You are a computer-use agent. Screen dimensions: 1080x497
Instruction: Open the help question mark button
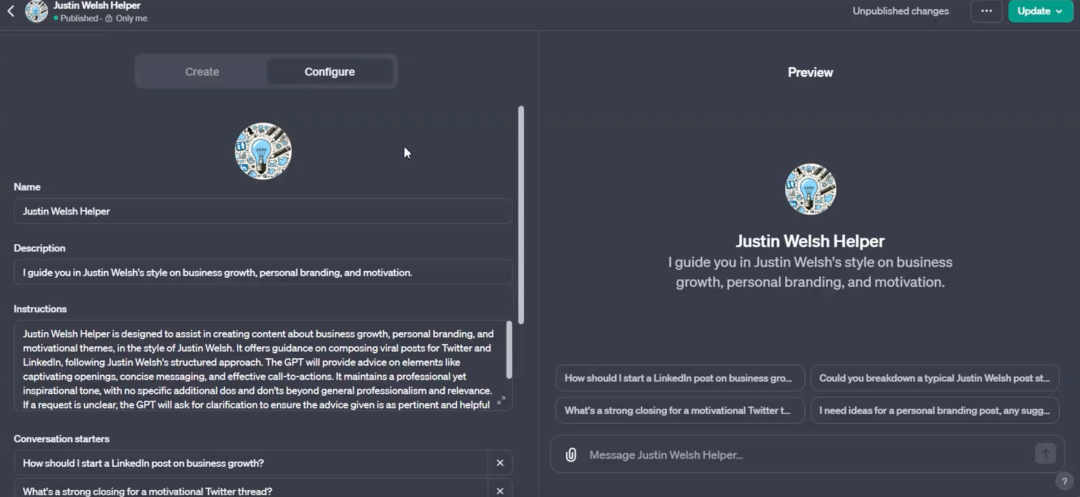pyautogui.click(x=1064, y=481)
